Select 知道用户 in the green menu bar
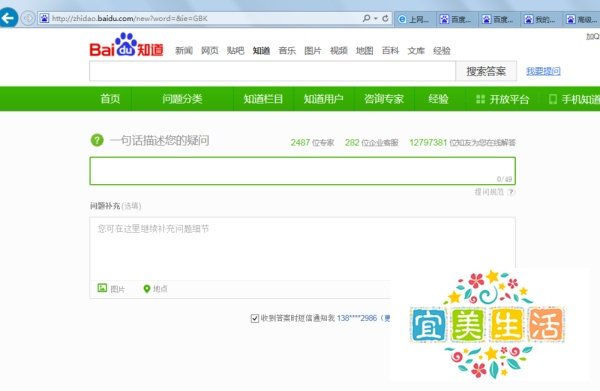The height and width of the screenshot is (391, 600). (x=324, y=99)
